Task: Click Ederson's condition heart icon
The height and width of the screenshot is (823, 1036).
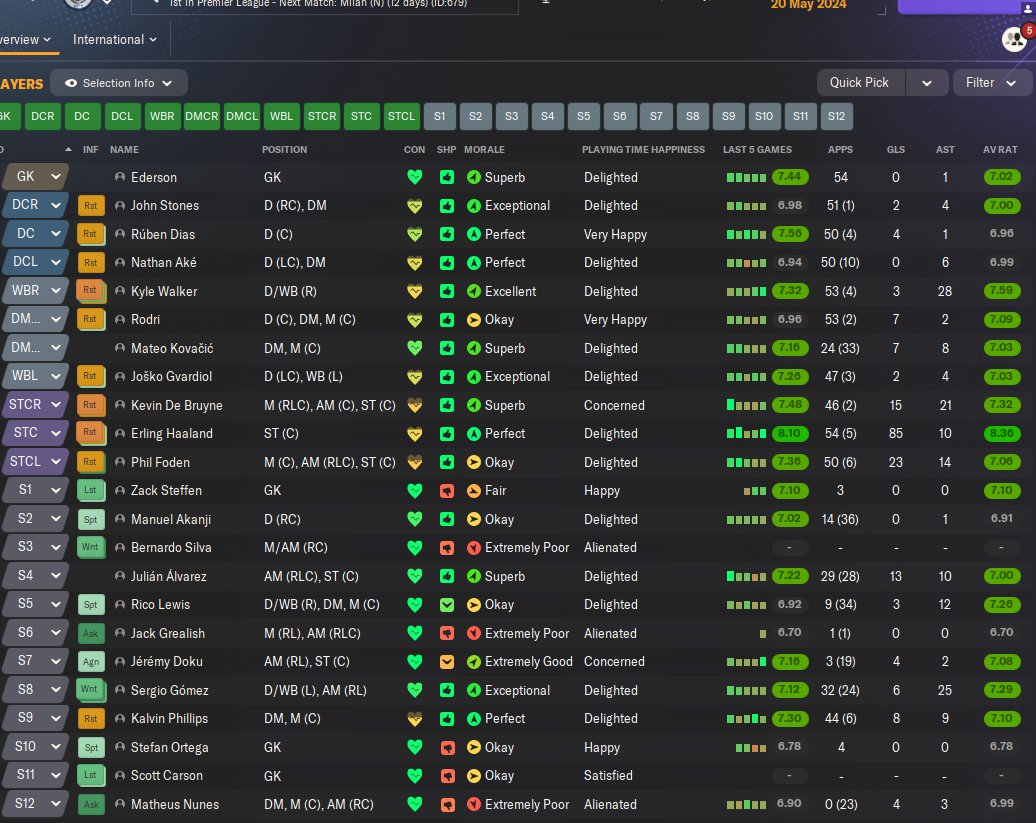Action: [x=414, y=177]
